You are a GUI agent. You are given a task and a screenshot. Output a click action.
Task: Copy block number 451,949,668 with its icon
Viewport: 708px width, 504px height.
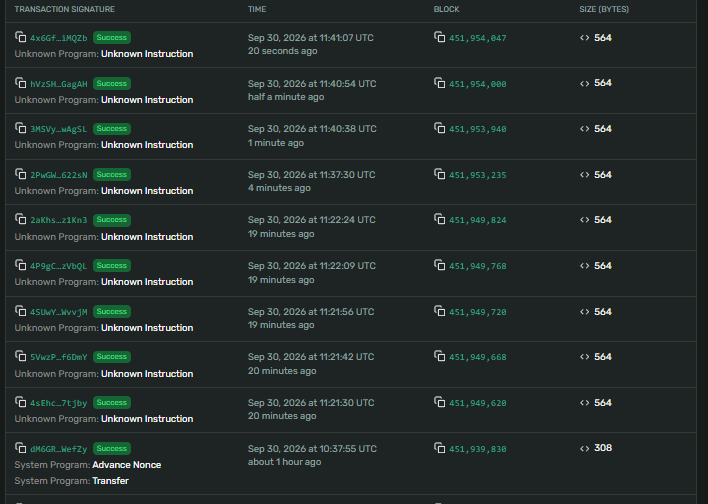[439, 356]
